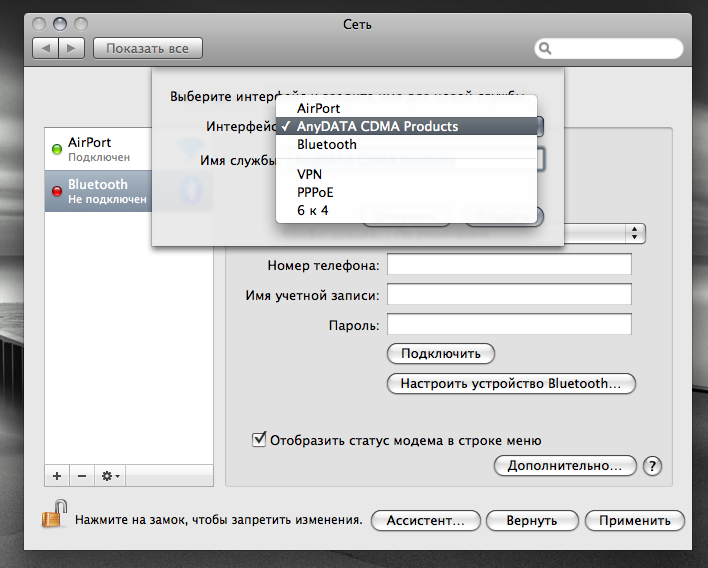Click the minus button to remove service

click(x=82, y=476)
